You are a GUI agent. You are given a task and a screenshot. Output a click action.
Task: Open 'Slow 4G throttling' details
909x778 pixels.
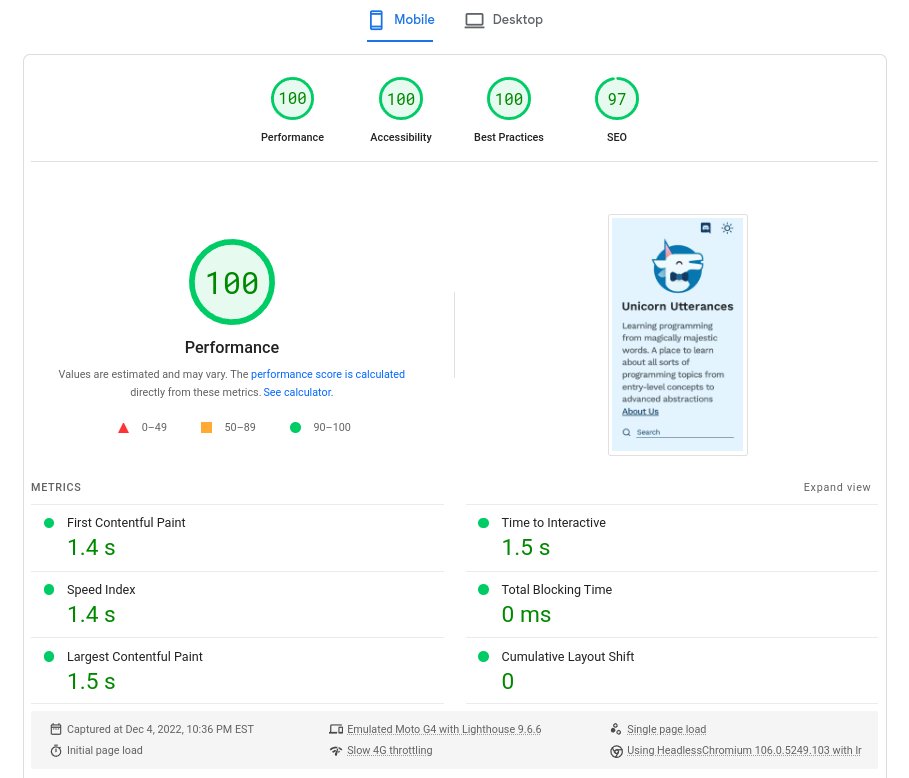coord(390,750)
